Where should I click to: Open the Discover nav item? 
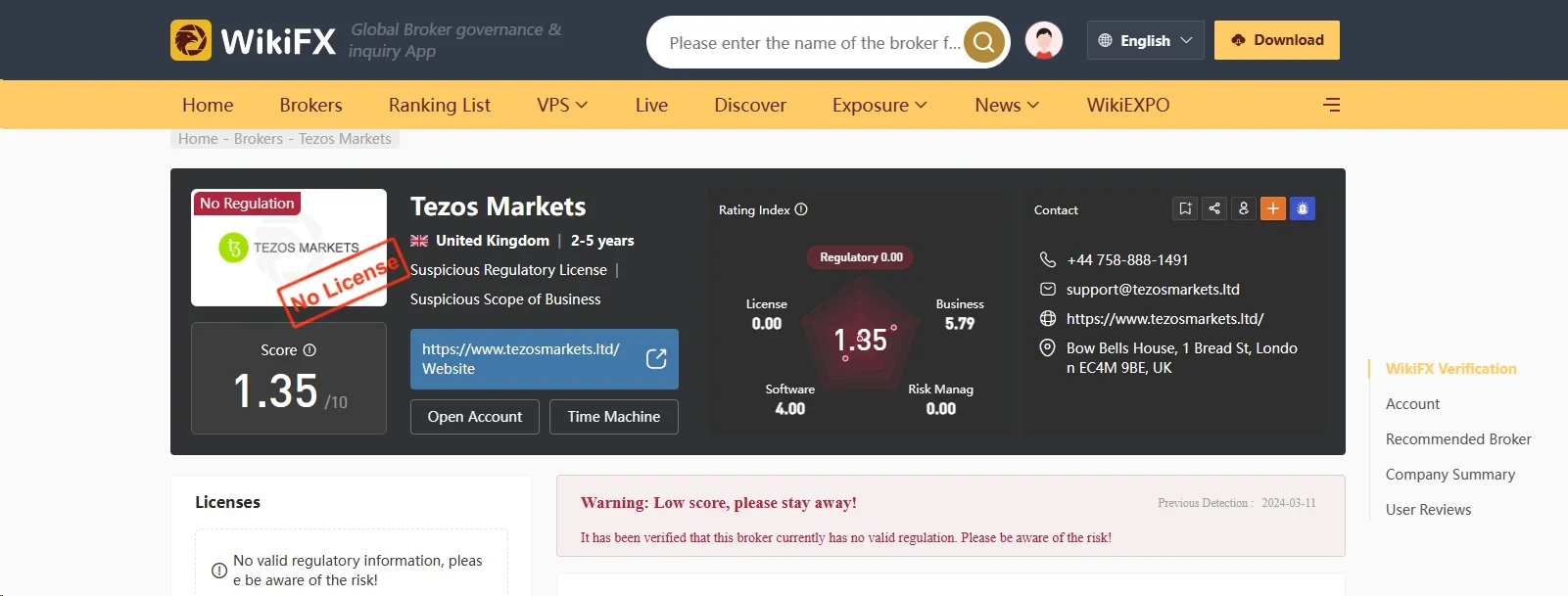click(x=750, y=105)
